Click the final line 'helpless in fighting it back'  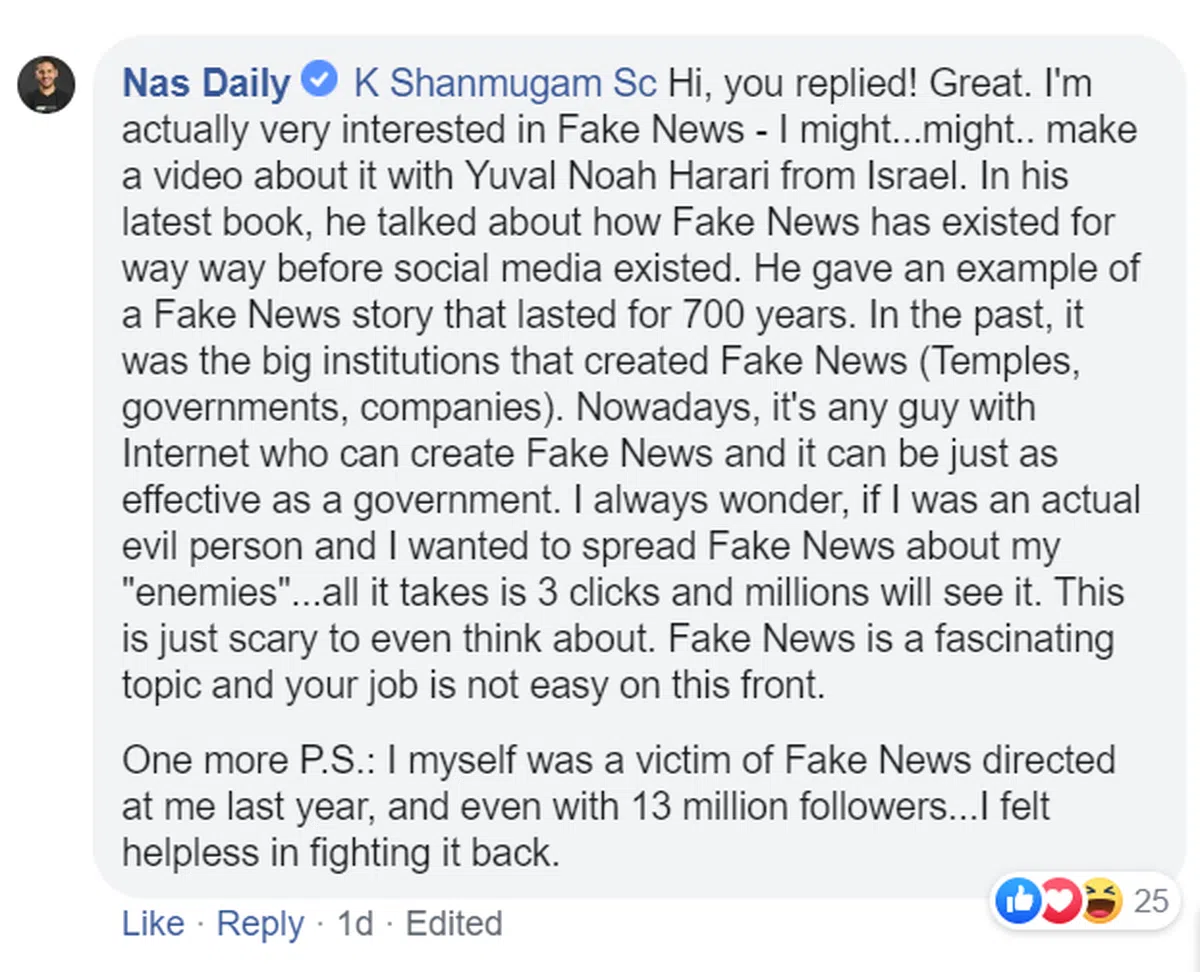pyautogui.click(x=337, y=852)
